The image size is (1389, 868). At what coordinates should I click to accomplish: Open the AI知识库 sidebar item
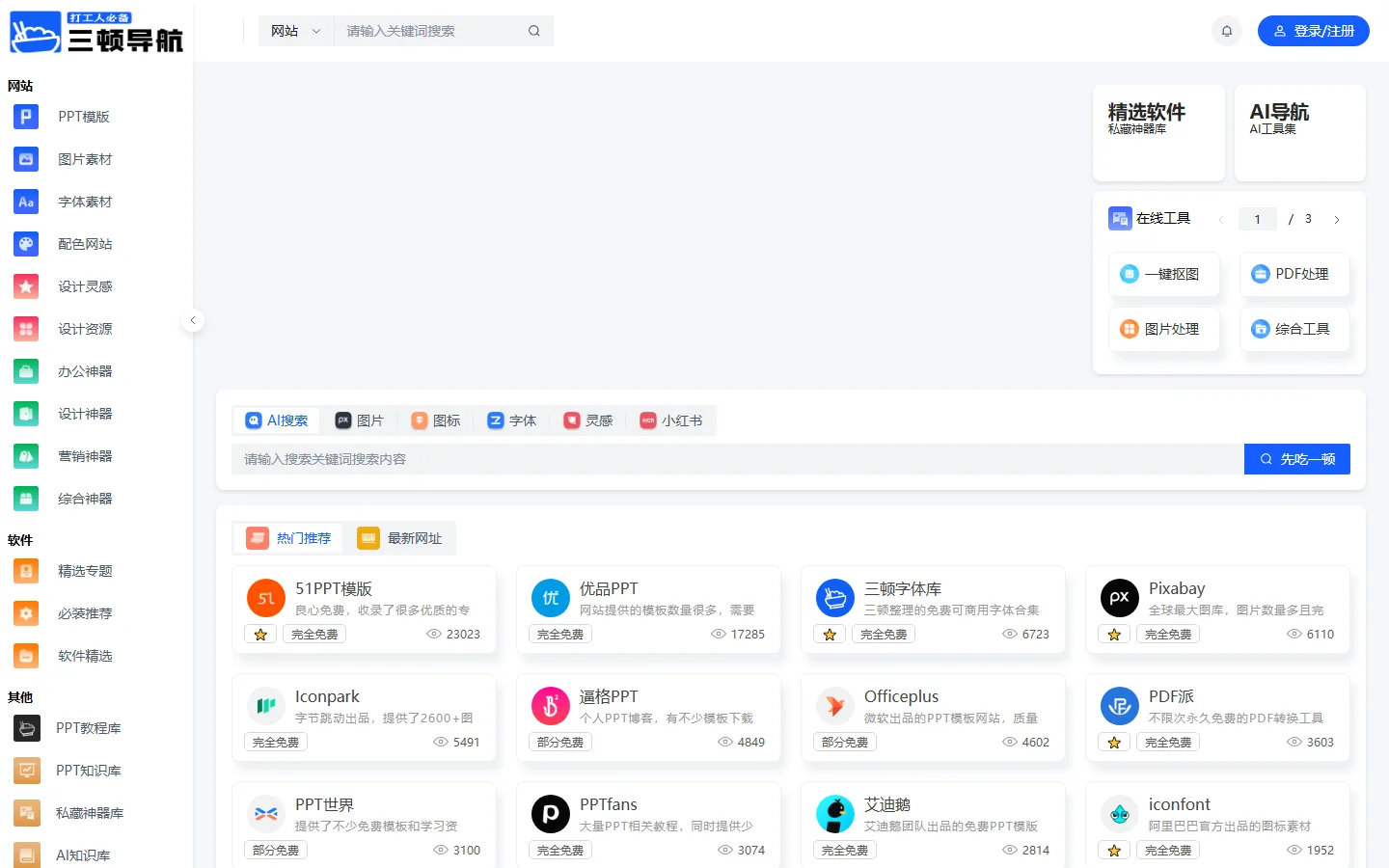83,855
